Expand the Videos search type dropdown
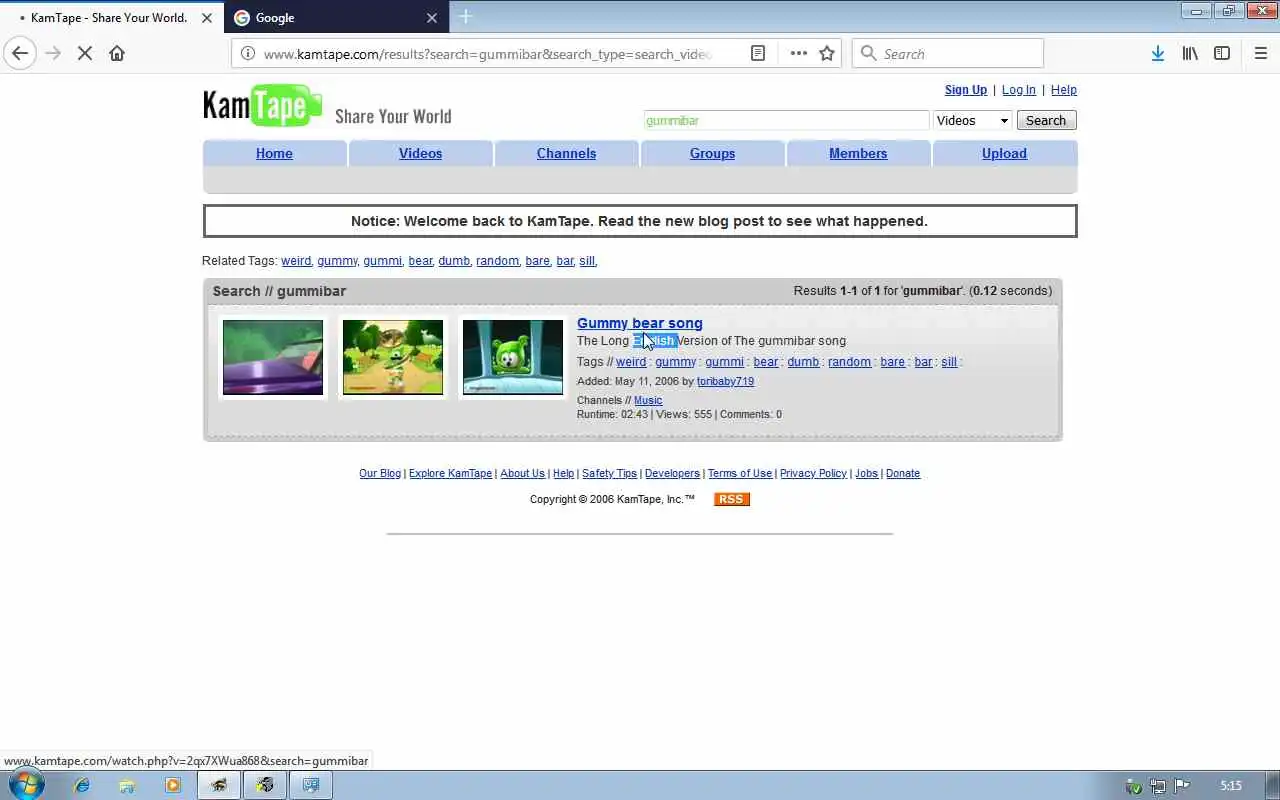The image size is (1280, 800). (x=973, y=120)
